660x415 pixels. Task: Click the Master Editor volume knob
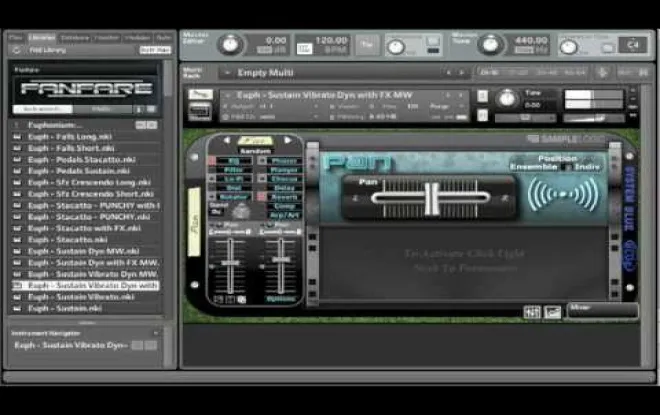pyautogui.click(x=230, y=45)
